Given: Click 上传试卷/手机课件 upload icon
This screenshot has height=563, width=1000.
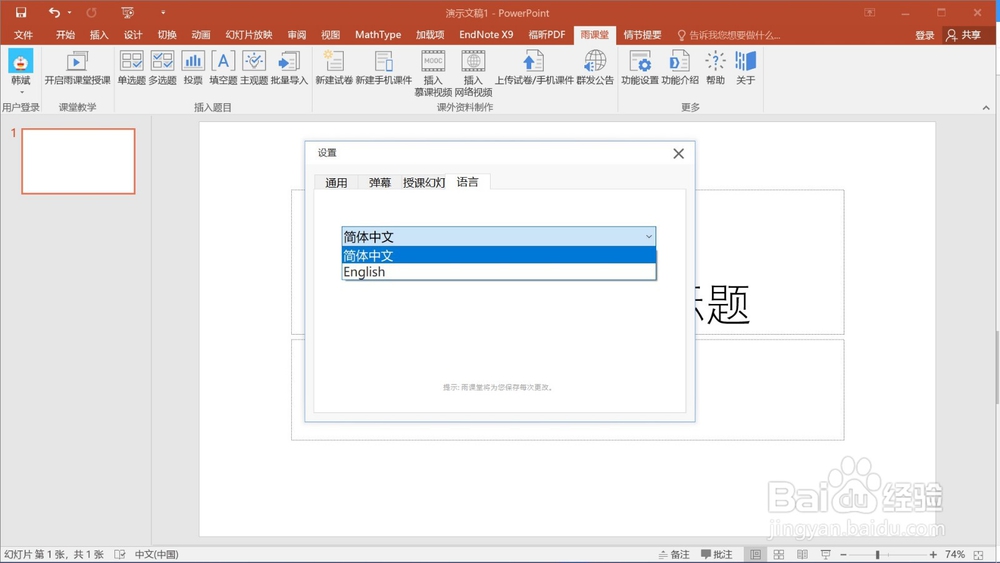Looking at the screenshot, I should pyautogui.click(x=533, y=62).
